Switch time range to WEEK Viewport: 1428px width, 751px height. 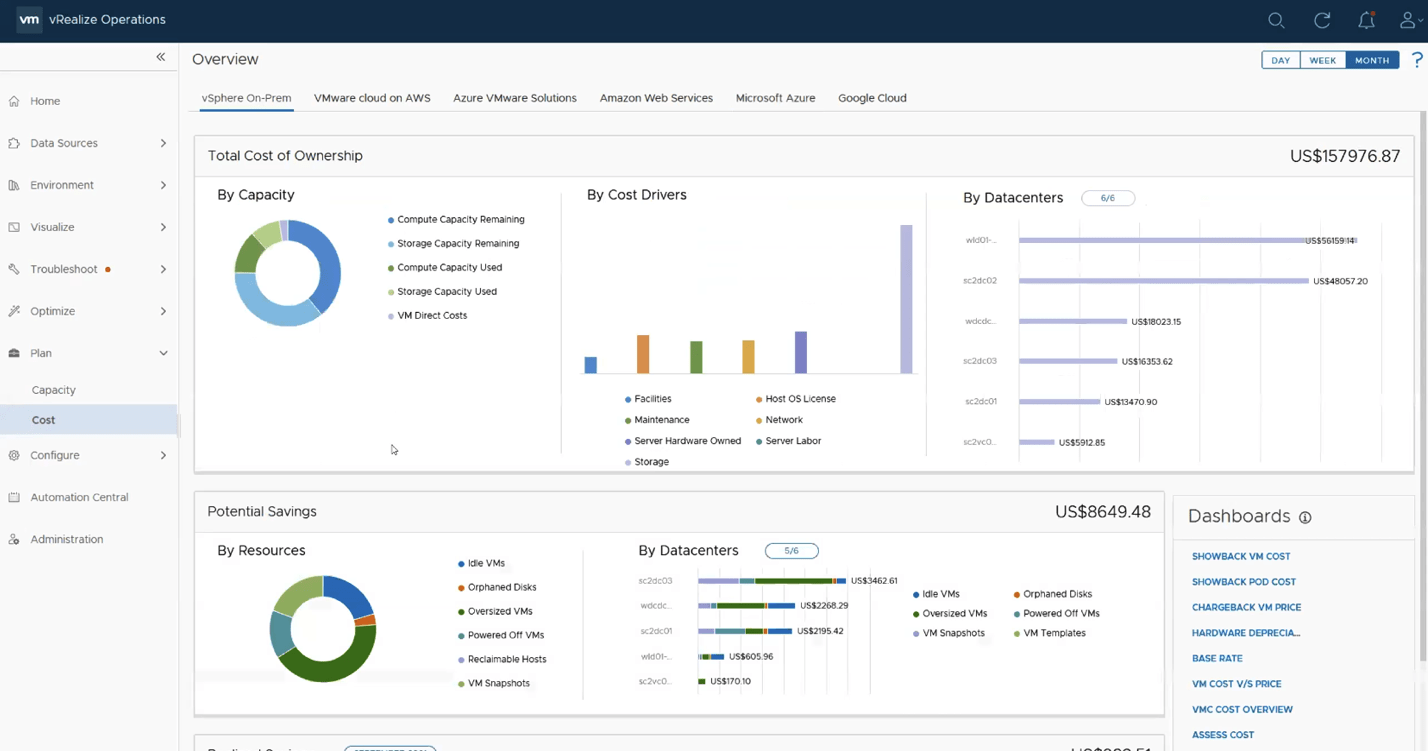pos(1322,60)
